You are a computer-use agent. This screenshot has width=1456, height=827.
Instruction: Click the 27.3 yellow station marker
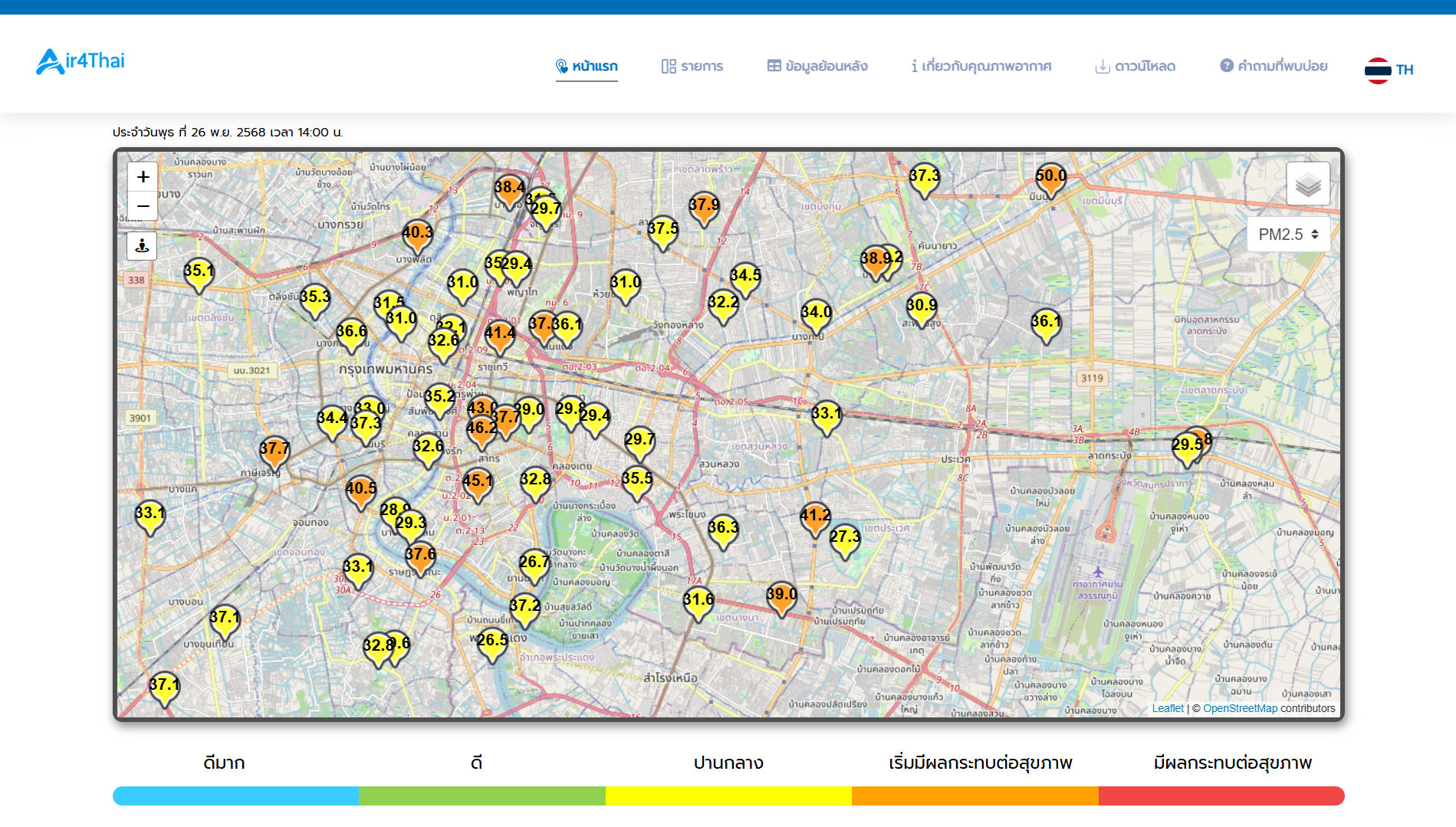[x=844, y=540]
